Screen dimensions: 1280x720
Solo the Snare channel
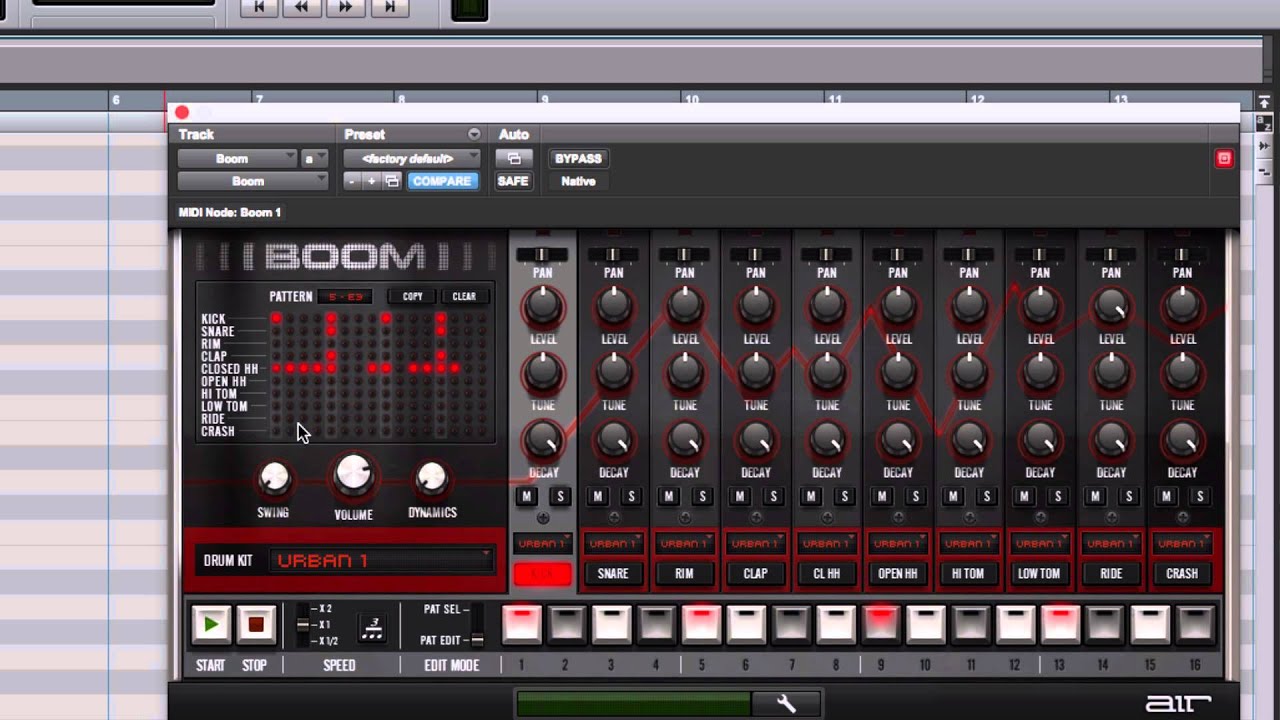pyautogui.click(x=631, y=497)
